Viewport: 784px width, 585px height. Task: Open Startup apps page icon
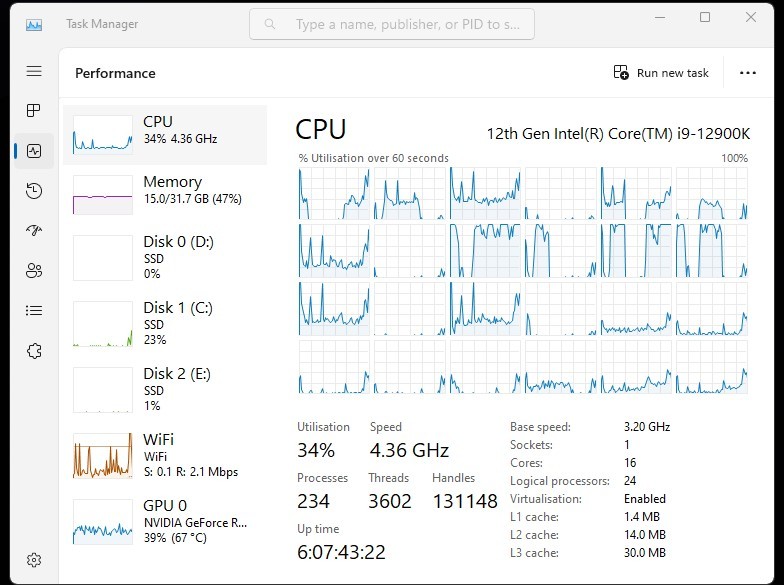(x=34, y=231)
